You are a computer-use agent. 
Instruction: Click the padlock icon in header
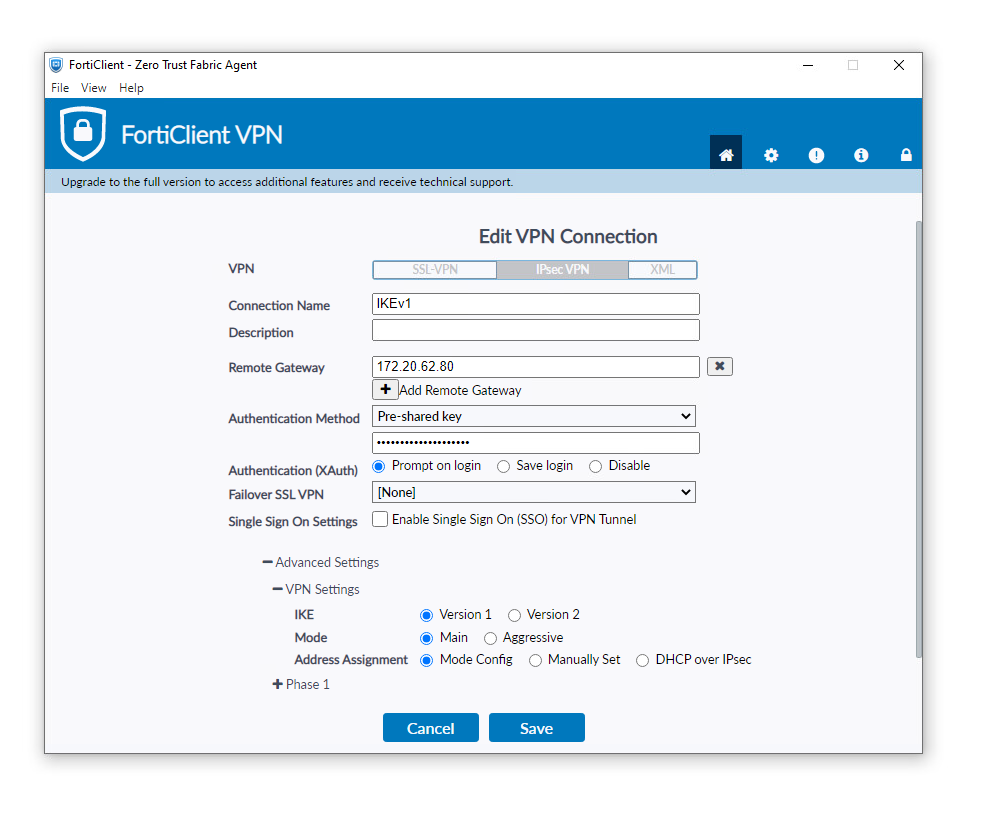point(906,155)
